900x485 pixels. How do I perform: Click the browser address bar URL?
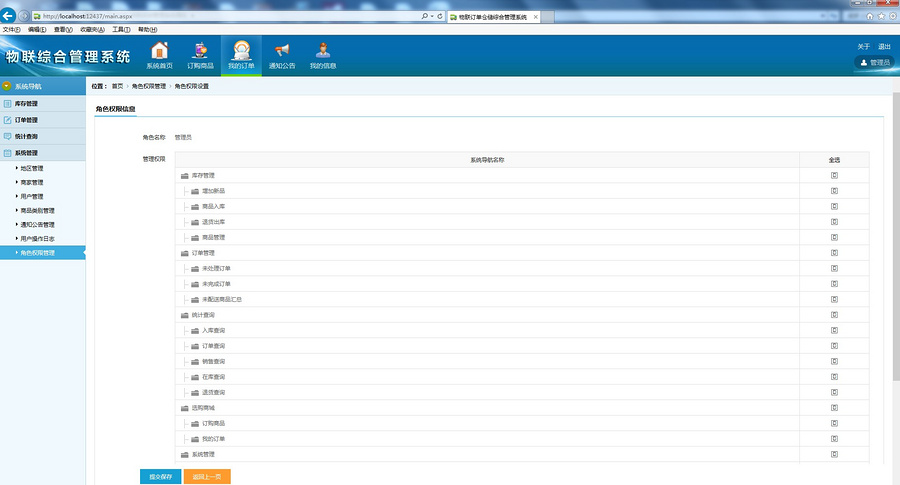pyautogui.click(x=87, y=16)
